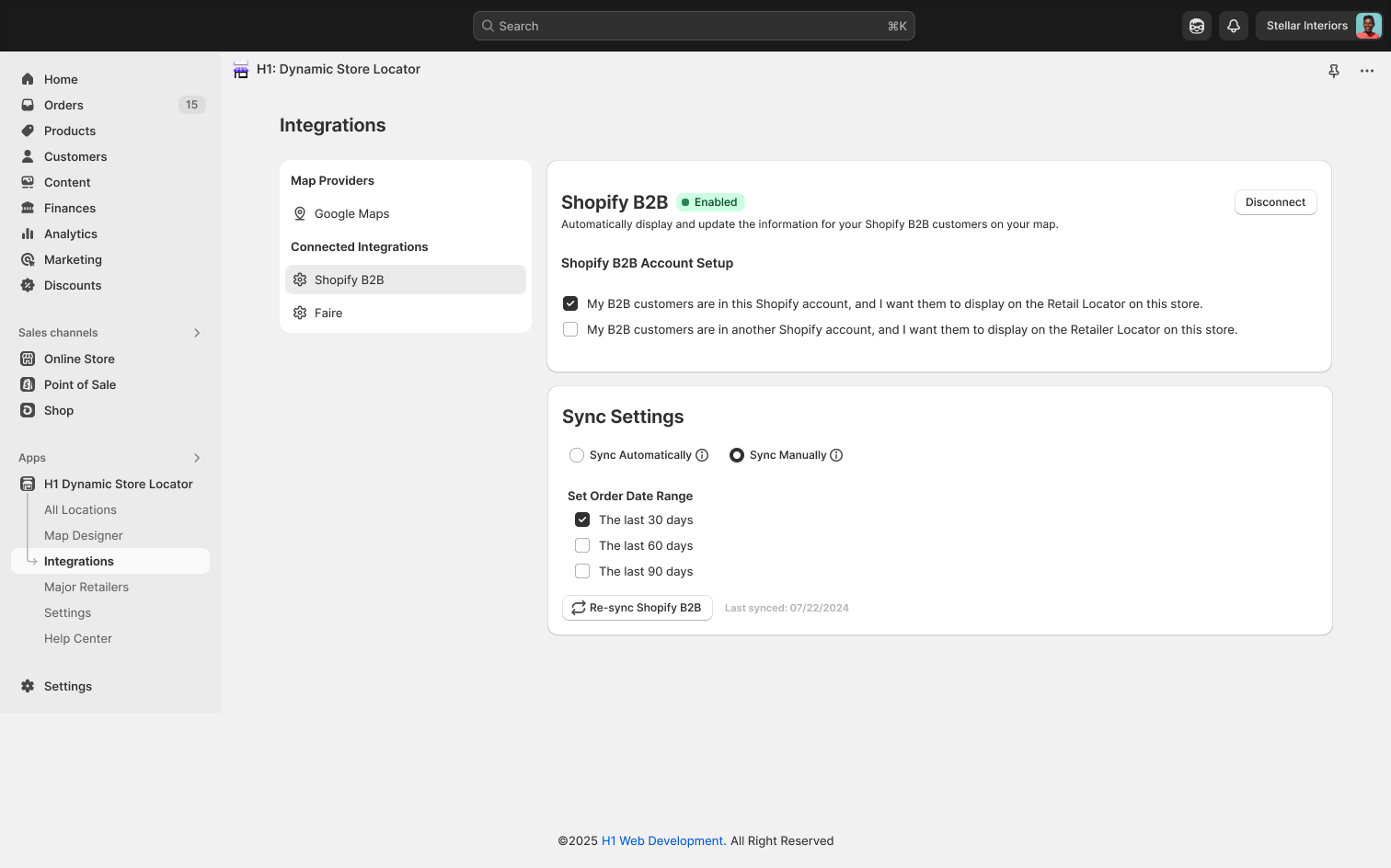Click the Finances bank icon
The width and height of the screenshot is (1391, 868).
[x=28, y=208]
